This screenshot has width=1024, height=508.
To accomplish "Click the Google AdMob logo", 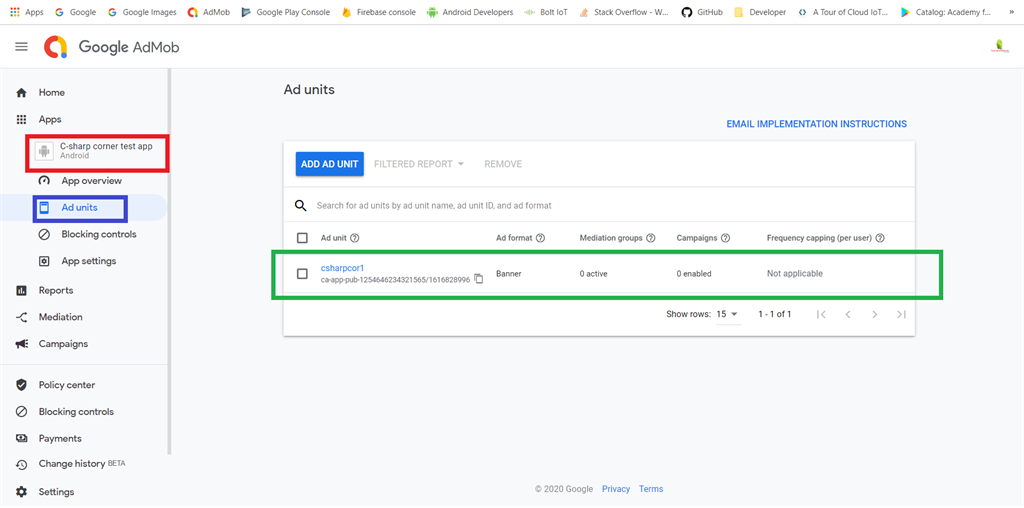I will (x=112, y=47).
